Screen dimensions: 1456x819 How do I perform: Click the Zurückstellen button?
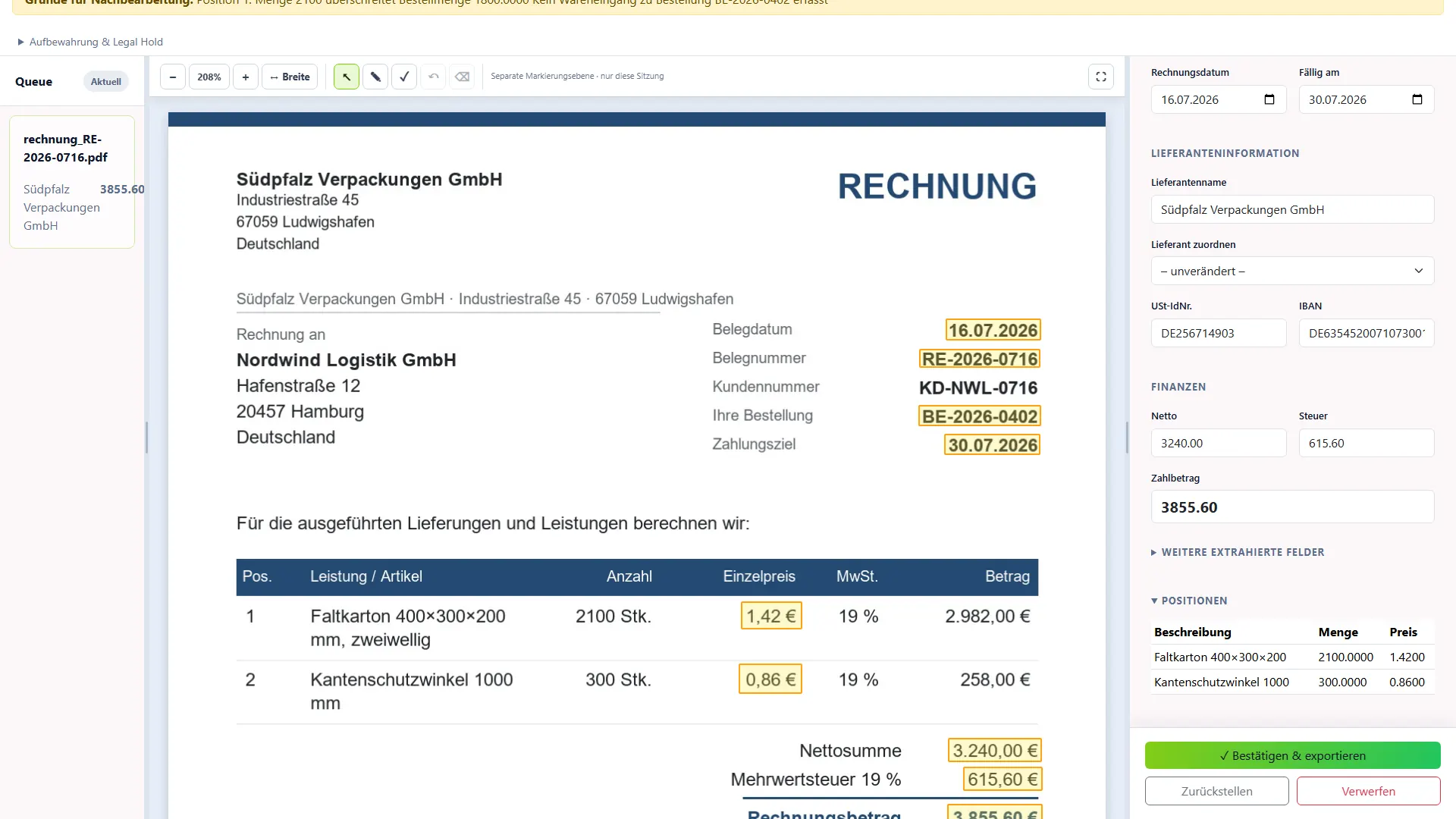[1216, 791]
